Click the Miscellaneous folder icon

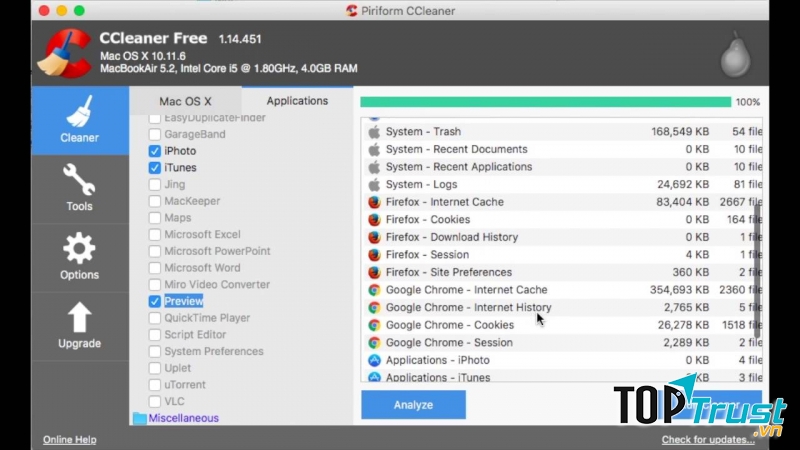pyautogui.click(x=139, y=418)
